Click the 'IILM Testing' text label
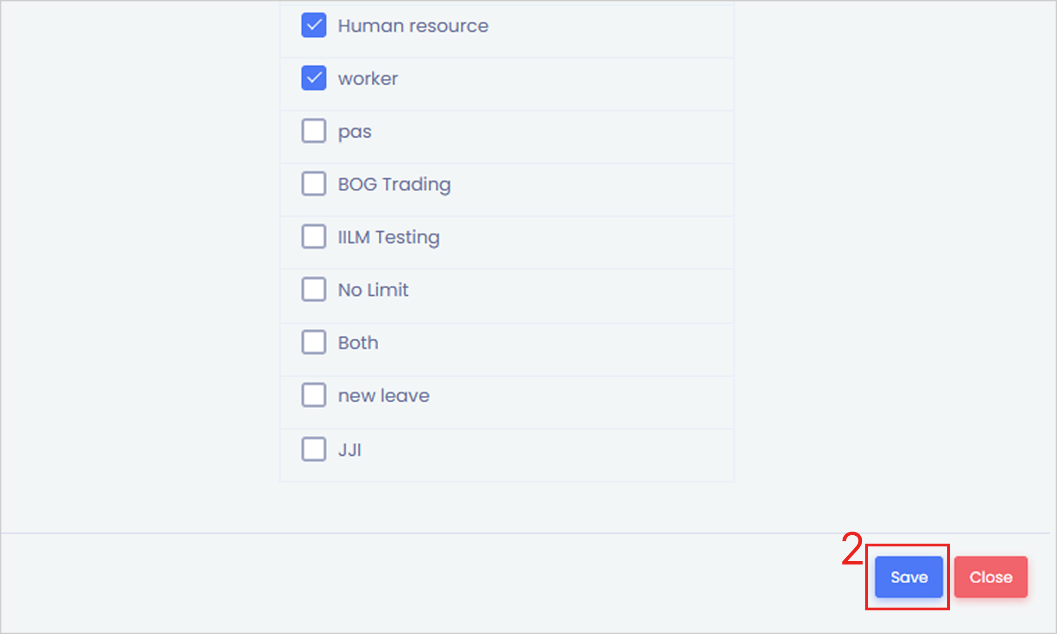 click(389, 237)
